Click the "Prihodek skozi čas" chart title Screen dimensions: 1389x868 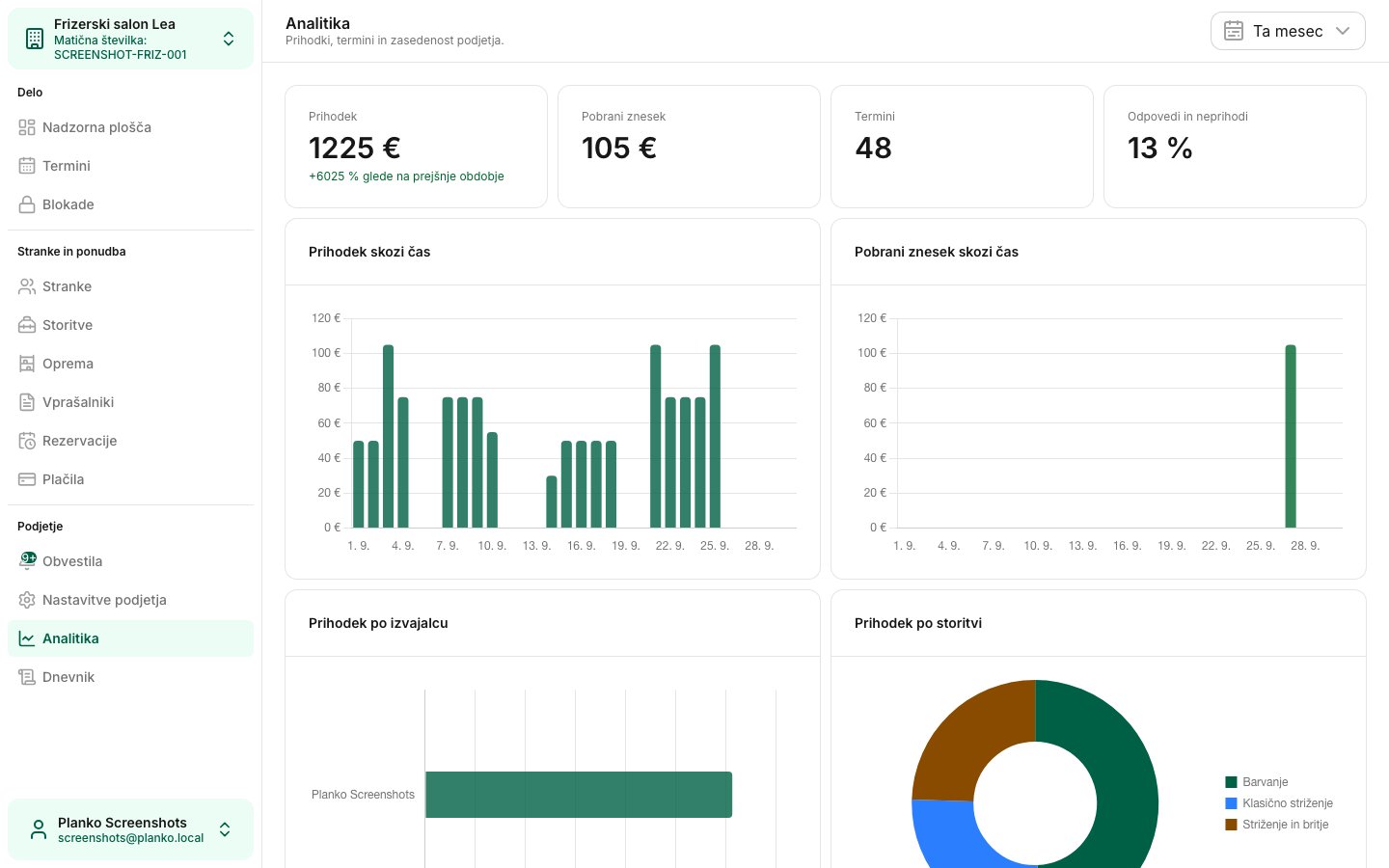pyautogui.click(x=369, y=252)
